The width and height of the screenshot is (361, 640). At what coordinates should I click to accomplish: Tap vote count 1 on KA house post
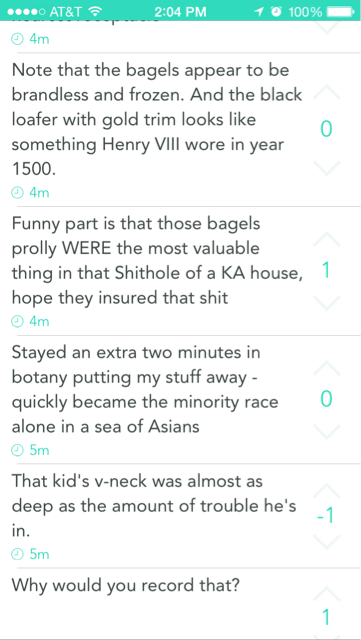click(326, 271)
